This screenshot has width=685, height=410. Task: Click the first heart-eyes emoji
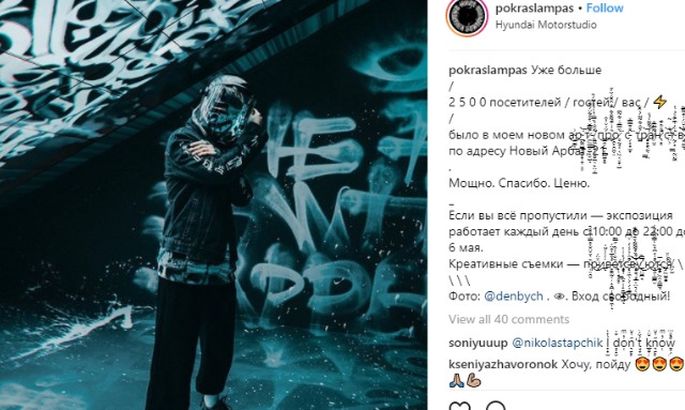pos(642,364)
